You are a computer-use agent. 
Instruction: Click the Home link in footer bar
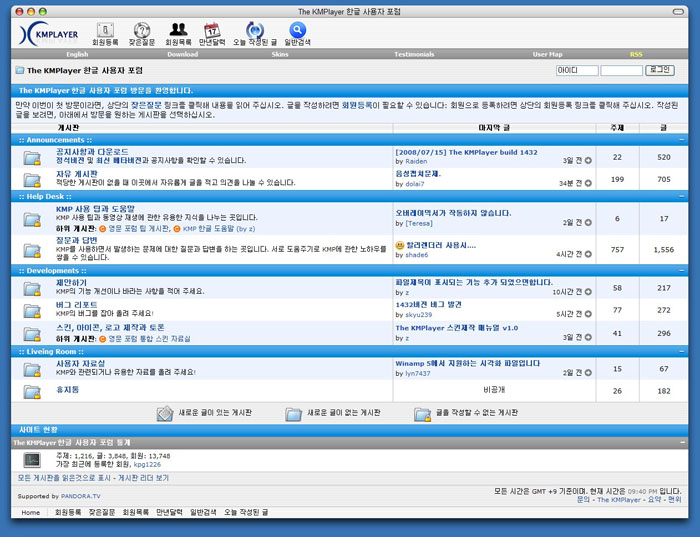click(31, 512)
